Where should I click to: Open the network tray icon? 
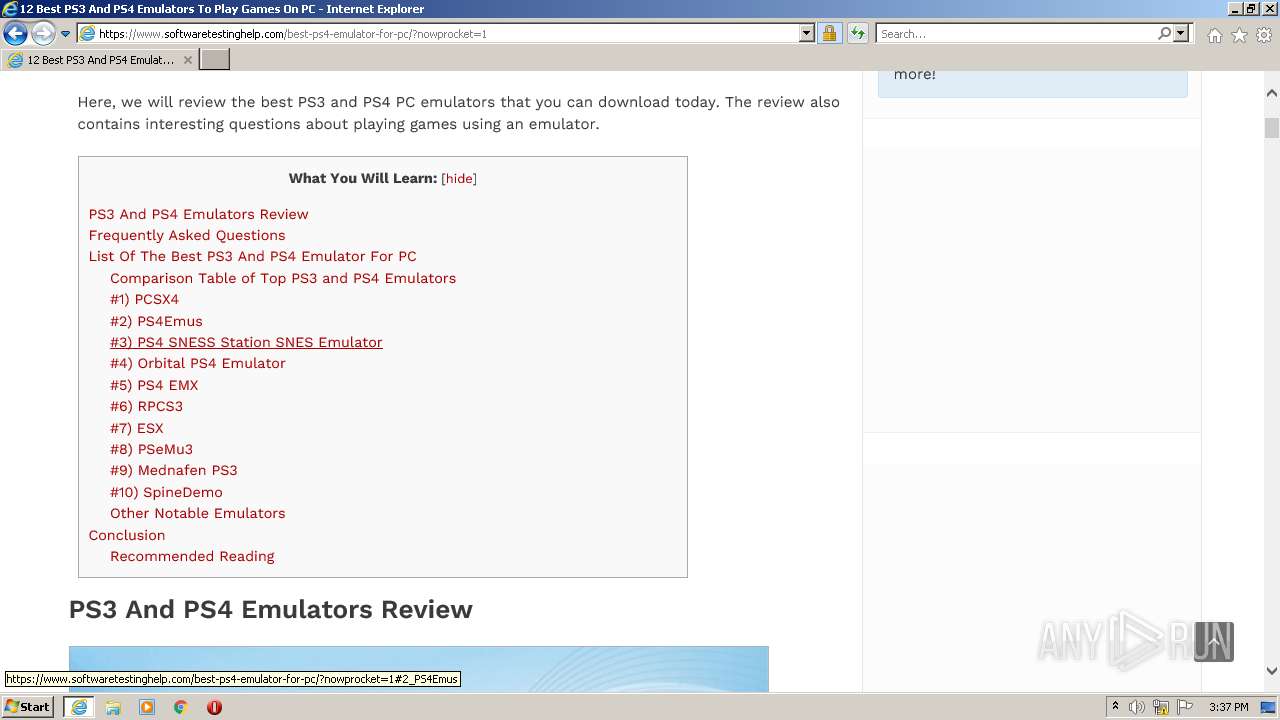pyautogui.click(x=1161, y=707)
